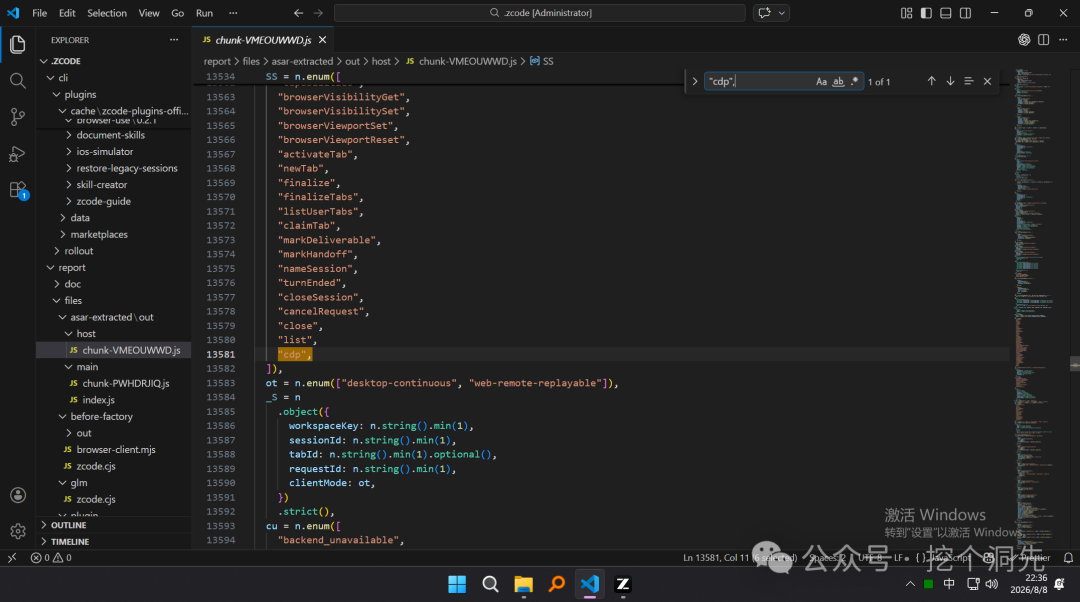The image size is (1080, 602).
Task: Open the Go menu
Action: [x=177, y=13]
